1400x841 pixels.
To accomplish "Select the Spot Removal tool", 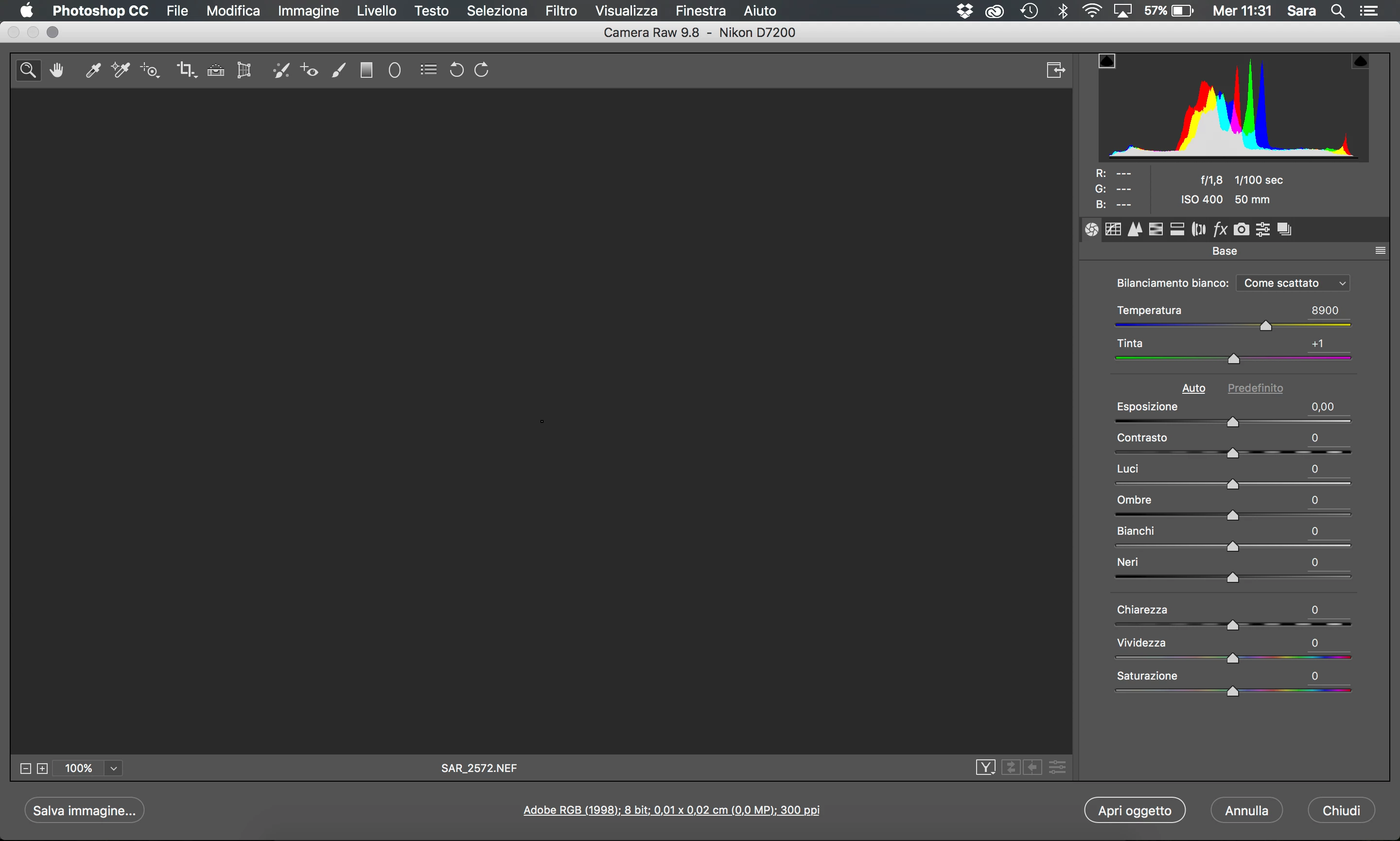I will tap(280, 70).
